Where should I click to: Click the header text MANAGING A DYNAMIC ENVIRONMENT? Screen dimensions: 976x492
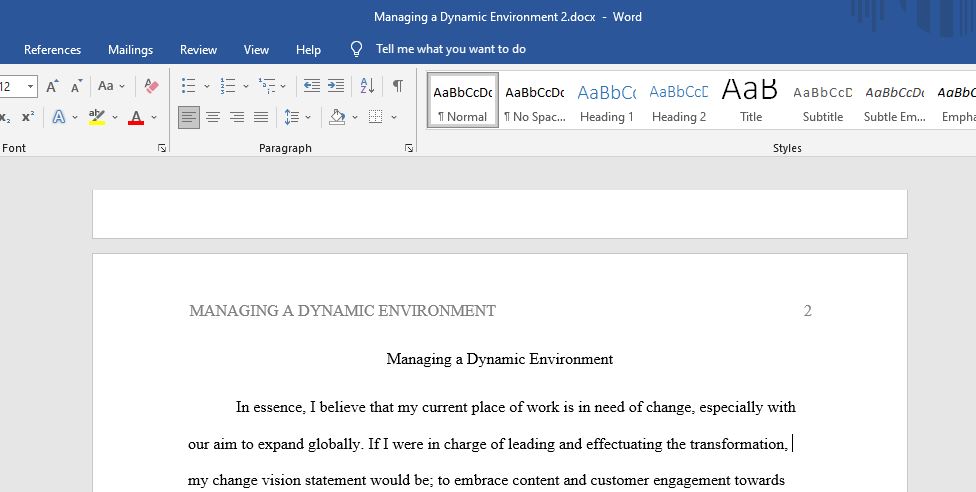pyautogui.click(x=342, y=311)
